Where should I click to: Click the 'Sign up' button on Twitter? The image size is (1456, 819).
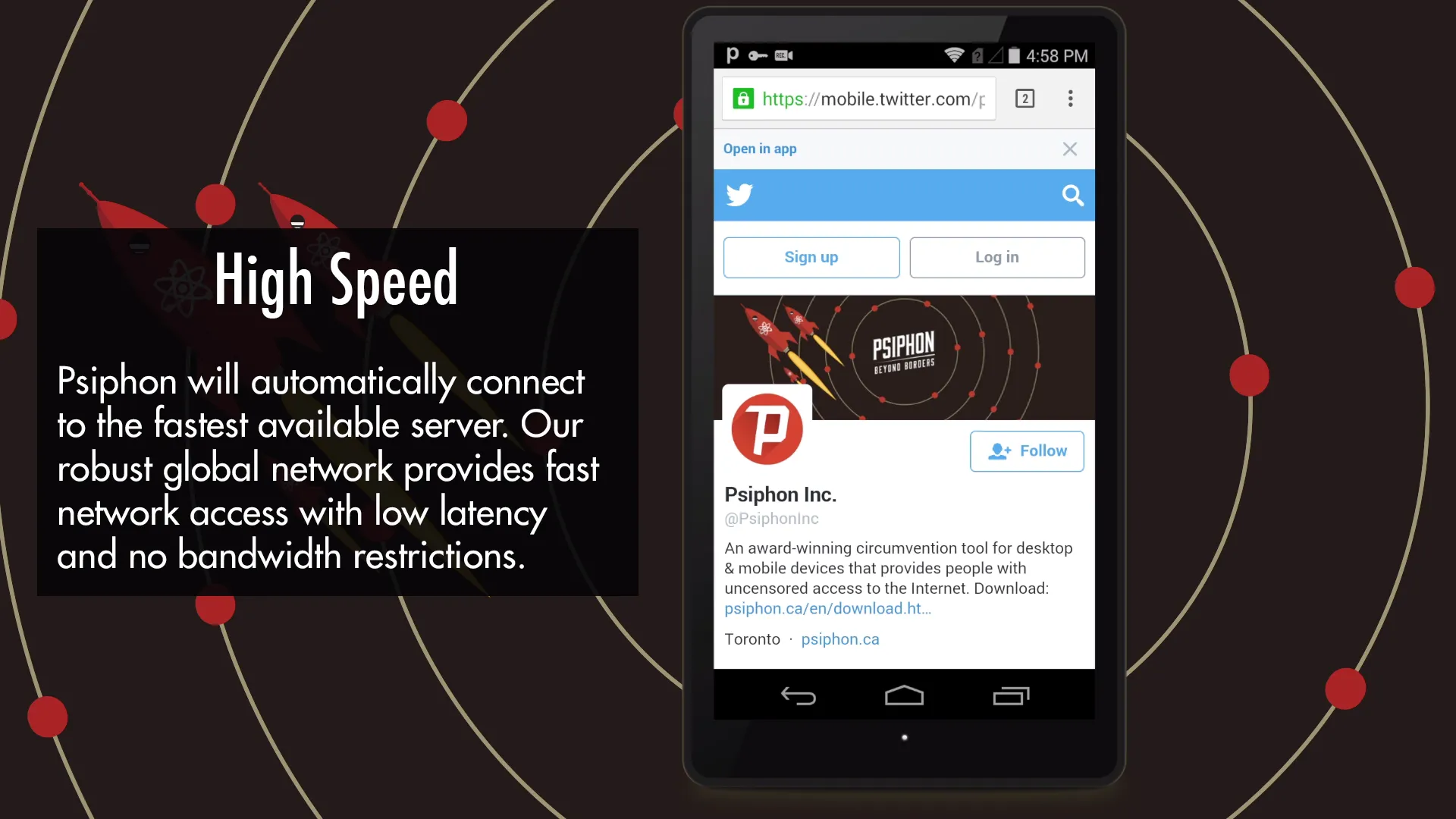pos(811,257)
